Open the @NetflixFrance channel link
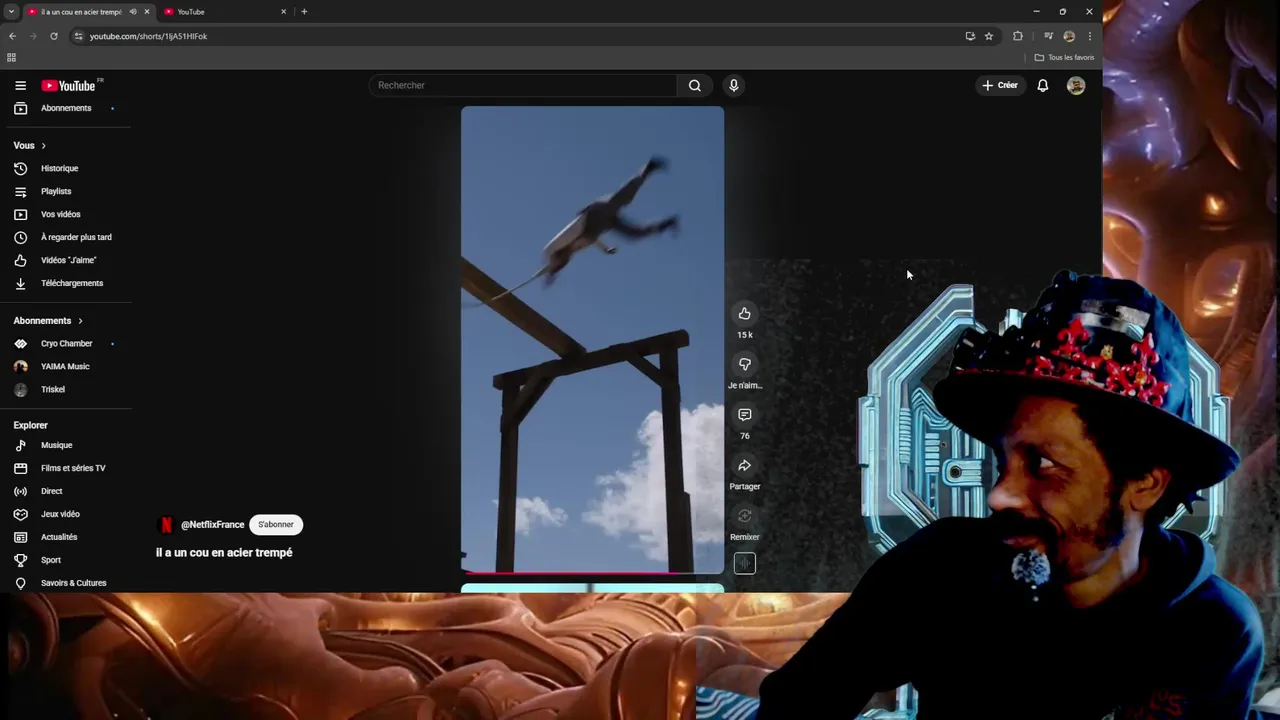Viewport: 1280px width, 720px height. [212, 524]
